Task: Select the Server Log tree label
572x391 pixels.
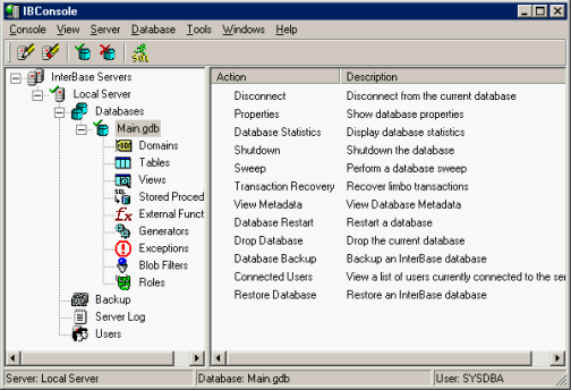Action: pyautogui.click(x=120, y=317)
